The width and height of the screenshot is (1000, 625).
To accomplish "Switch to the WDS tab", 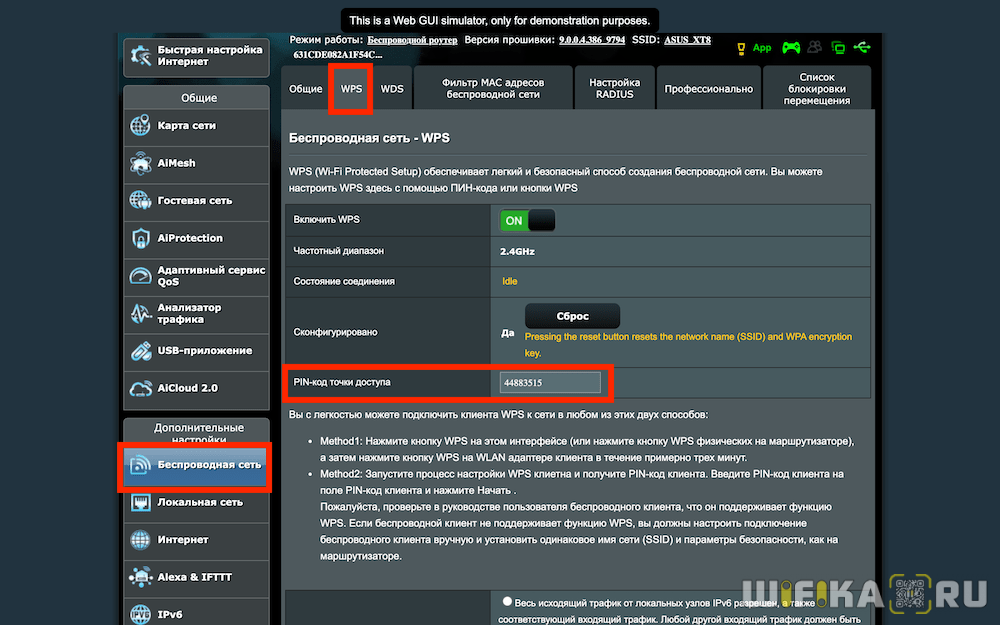I will point(391,88).
